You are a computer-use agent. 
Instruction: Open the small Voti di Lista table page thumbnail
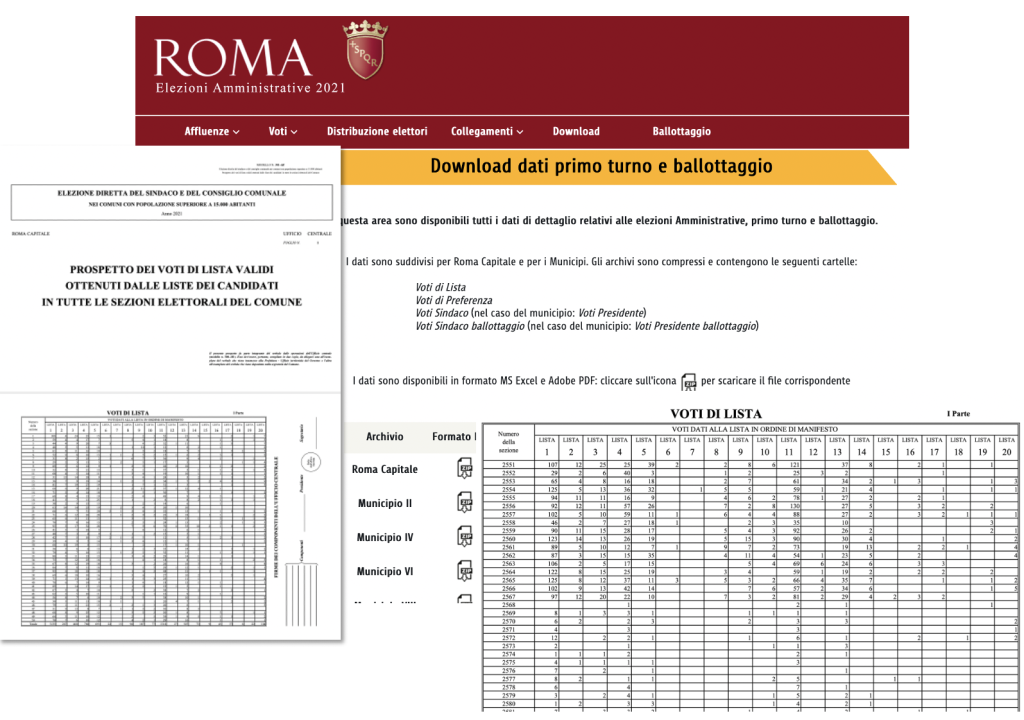click(x=171, y=517)
